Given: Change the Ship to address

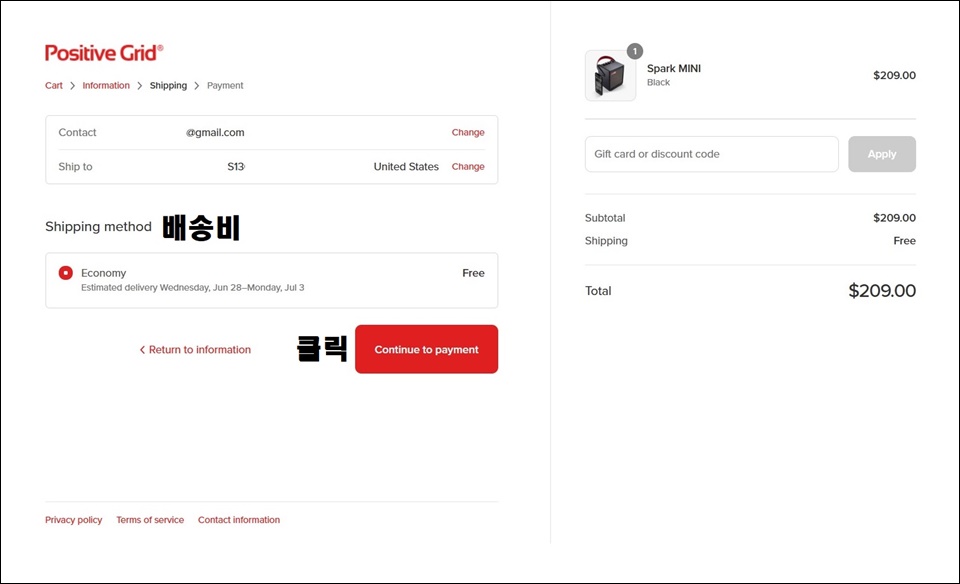Looking at the screenshot, I should [x=468, y=167].
